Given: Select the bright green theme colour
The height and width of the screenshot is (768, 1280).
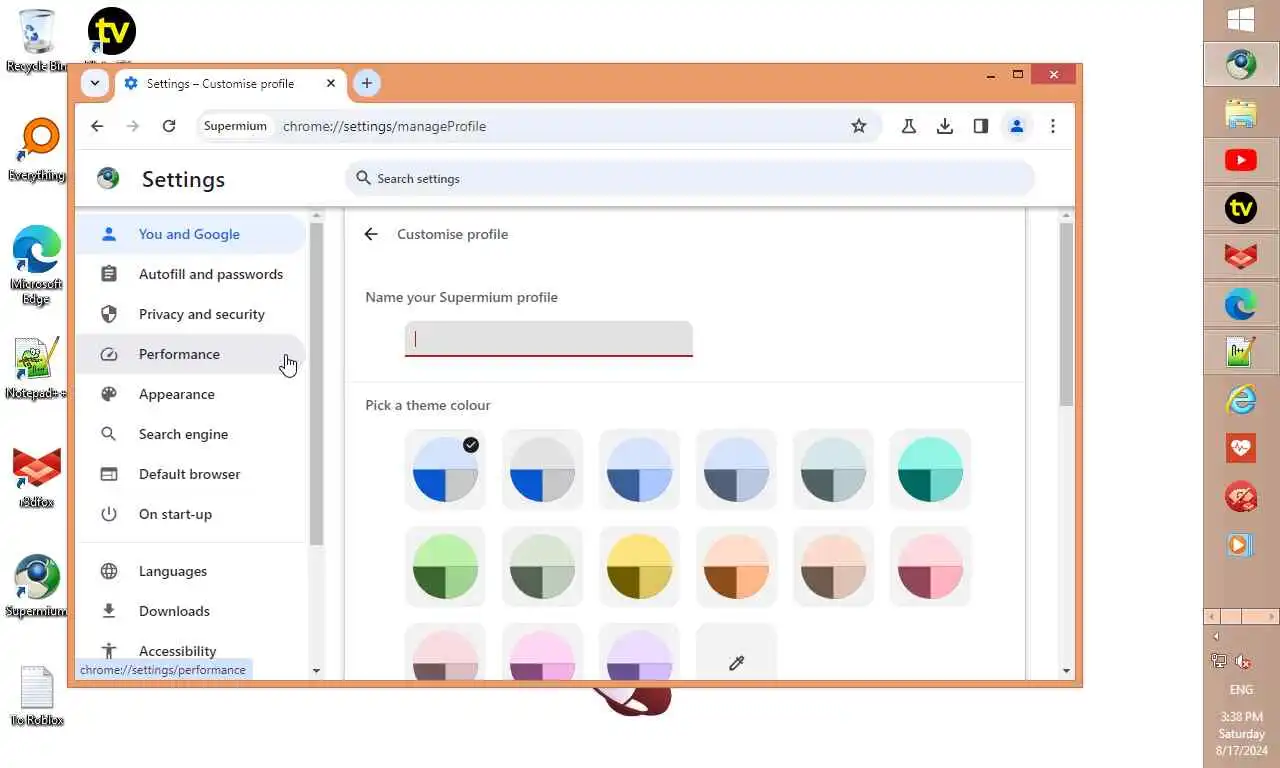Looking at the screenshot, I should point(445,567).
